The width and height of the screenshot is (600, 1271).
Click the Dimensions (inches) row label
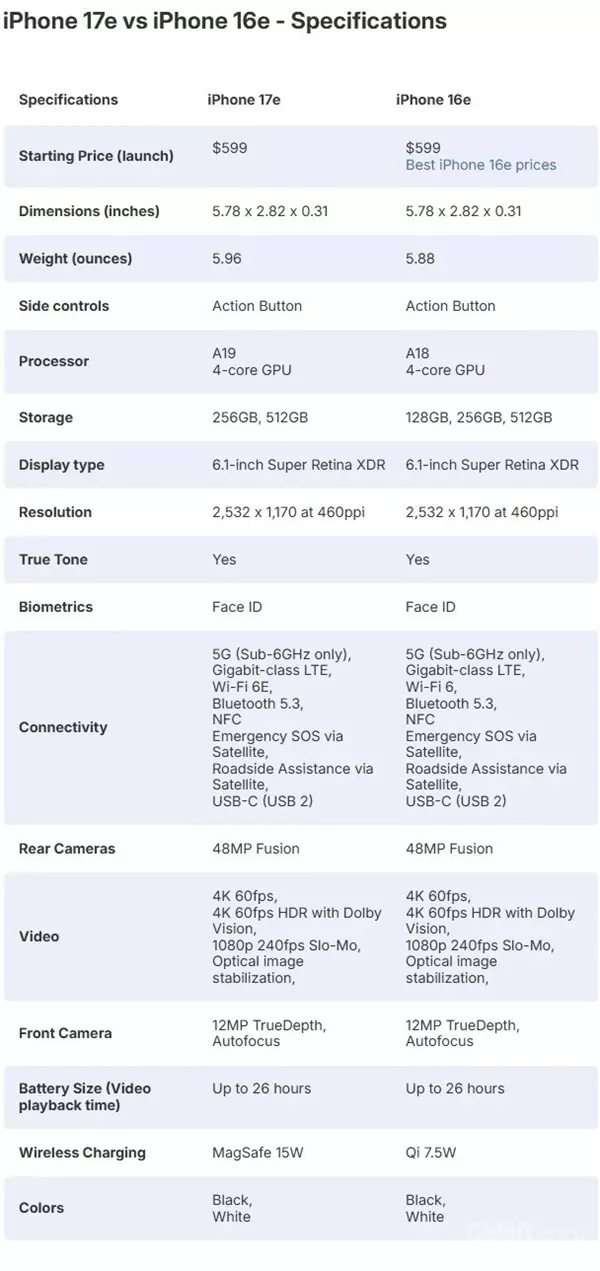(x=89, y=211)
